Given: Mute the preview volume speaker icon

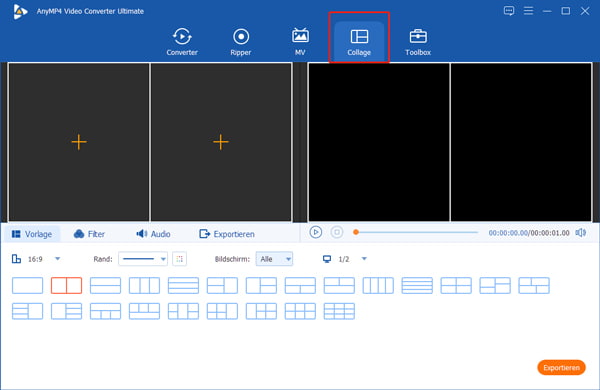Looking at the screenshot, I should [x=580, y=233].
